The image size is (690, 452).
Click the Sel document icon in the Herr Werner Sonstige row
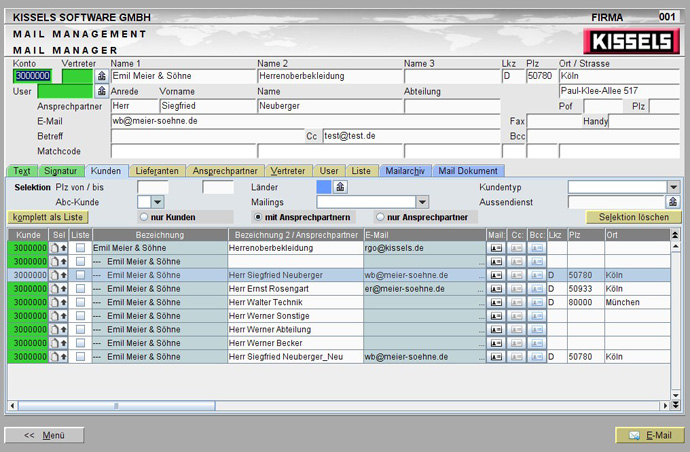(55, 316)
